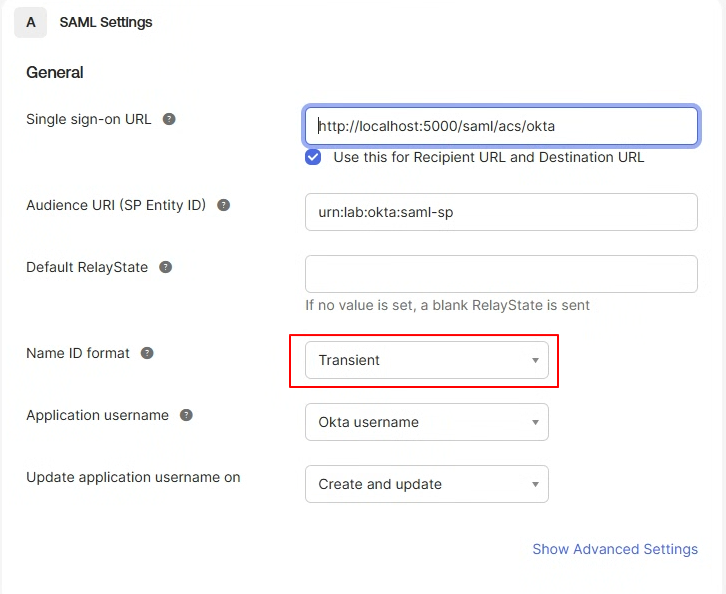Image resolution: width=726 pixels, height=594 pixels.
Task: Click the step A badge by SAML Settings
Action: pyautogui.click(x=31, y=22)
